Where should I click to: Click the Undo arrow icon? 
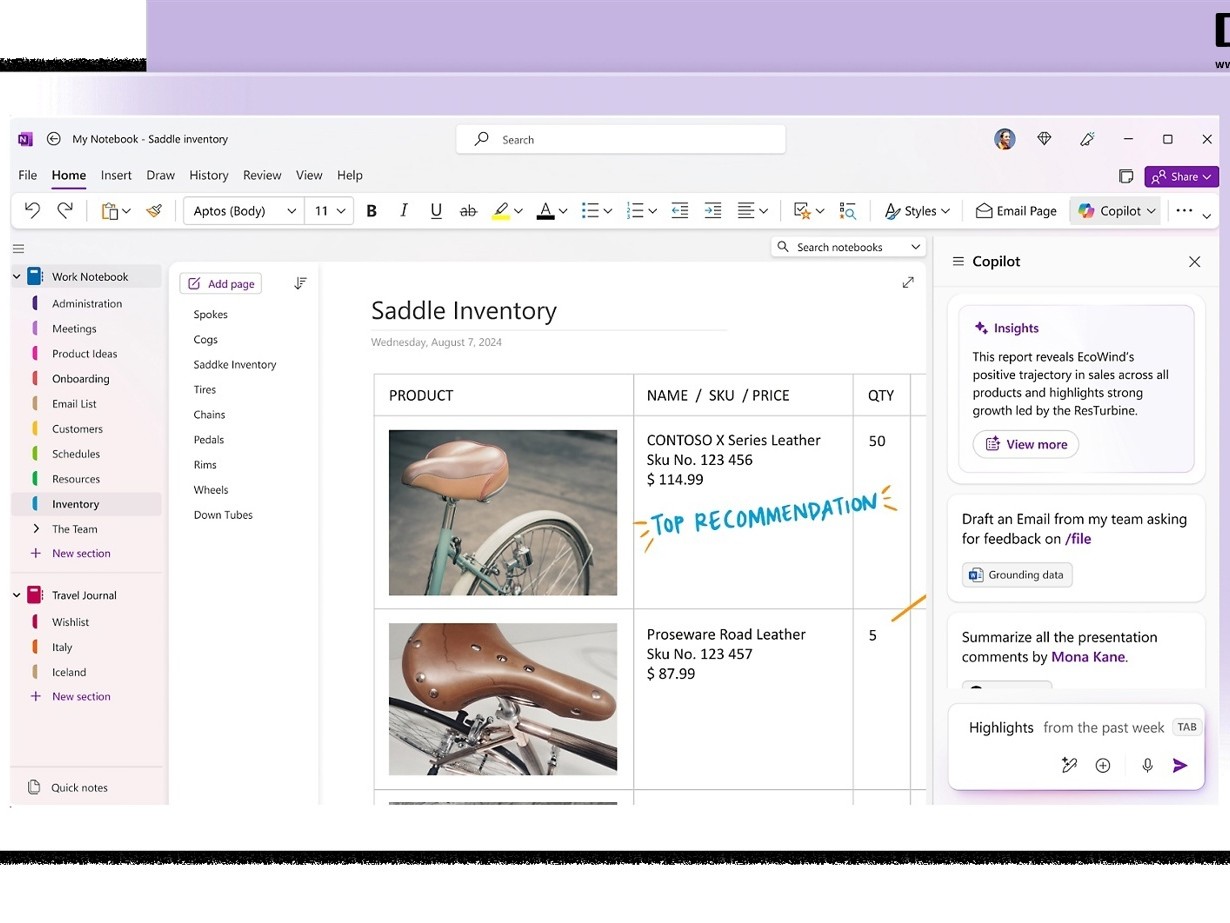point(32,211)
